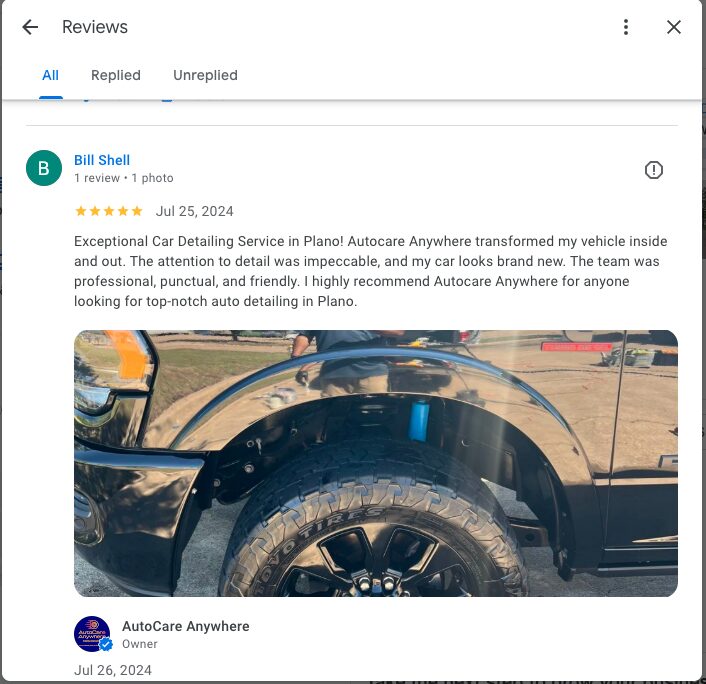Click the Reviews heading title
The height and width of the screenshot is (684, 706).
tap(95, 27)
